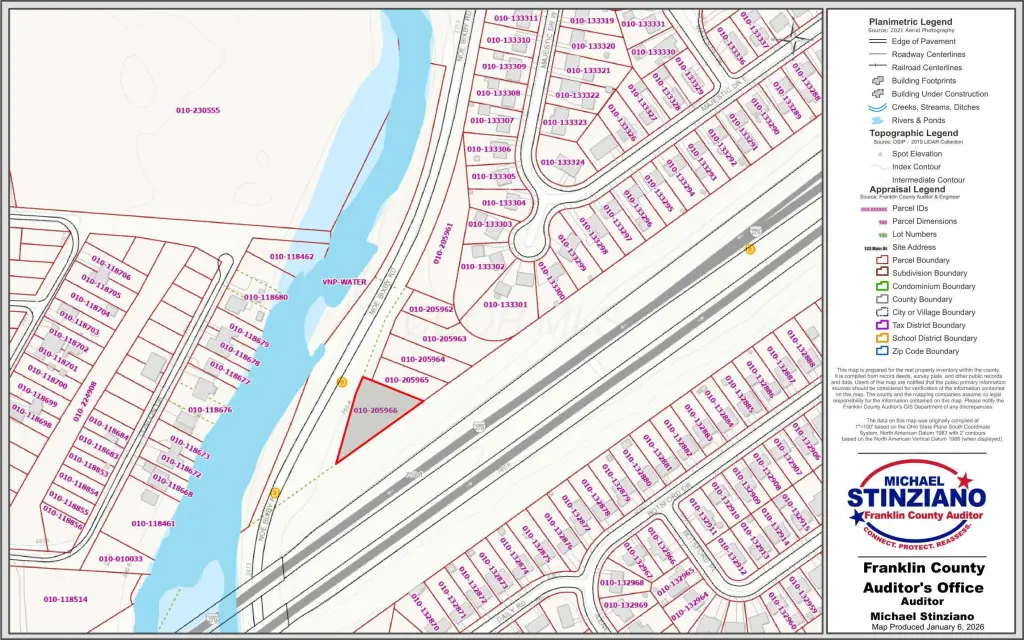Select the Creeks, Streams, Ditches symbol
This screenshot has width=1024, height=640.
click(x=877, y=107)
